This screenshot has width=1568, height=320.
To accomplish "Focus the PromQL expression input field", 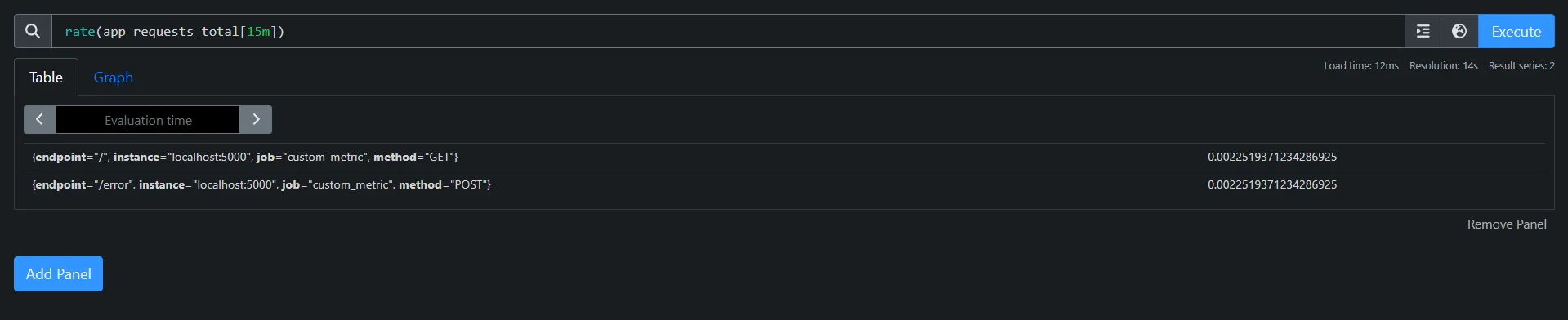I will [728, 31].
